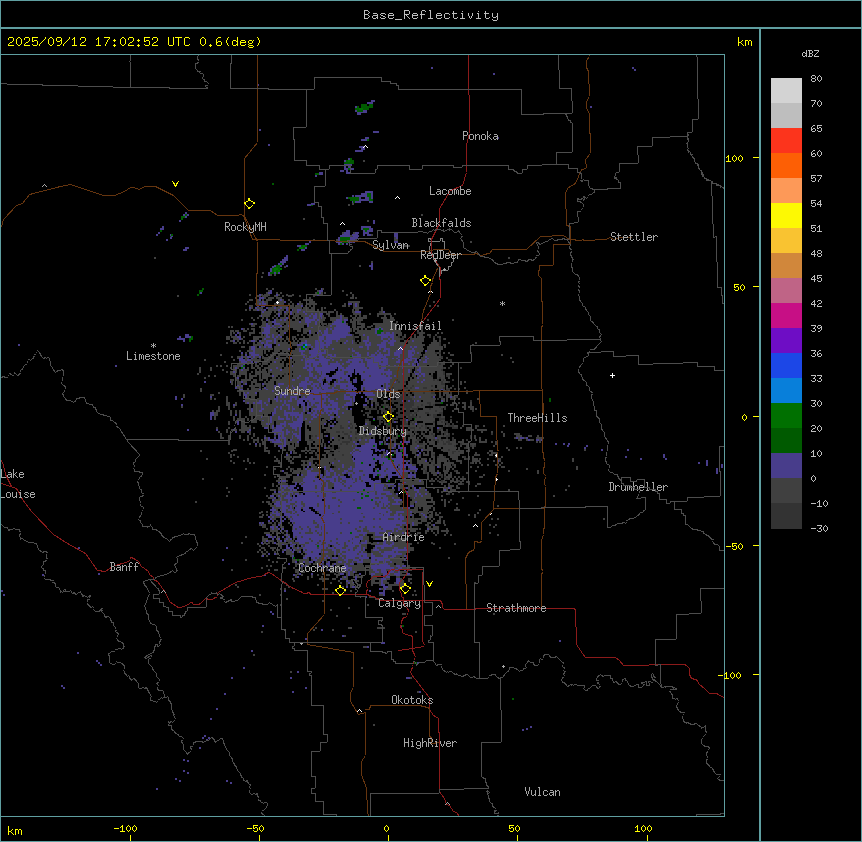Screen dimensions: 862x842
Task: Click the 0.6(deg) elevation angle text
Action: (x=230, y=42)
